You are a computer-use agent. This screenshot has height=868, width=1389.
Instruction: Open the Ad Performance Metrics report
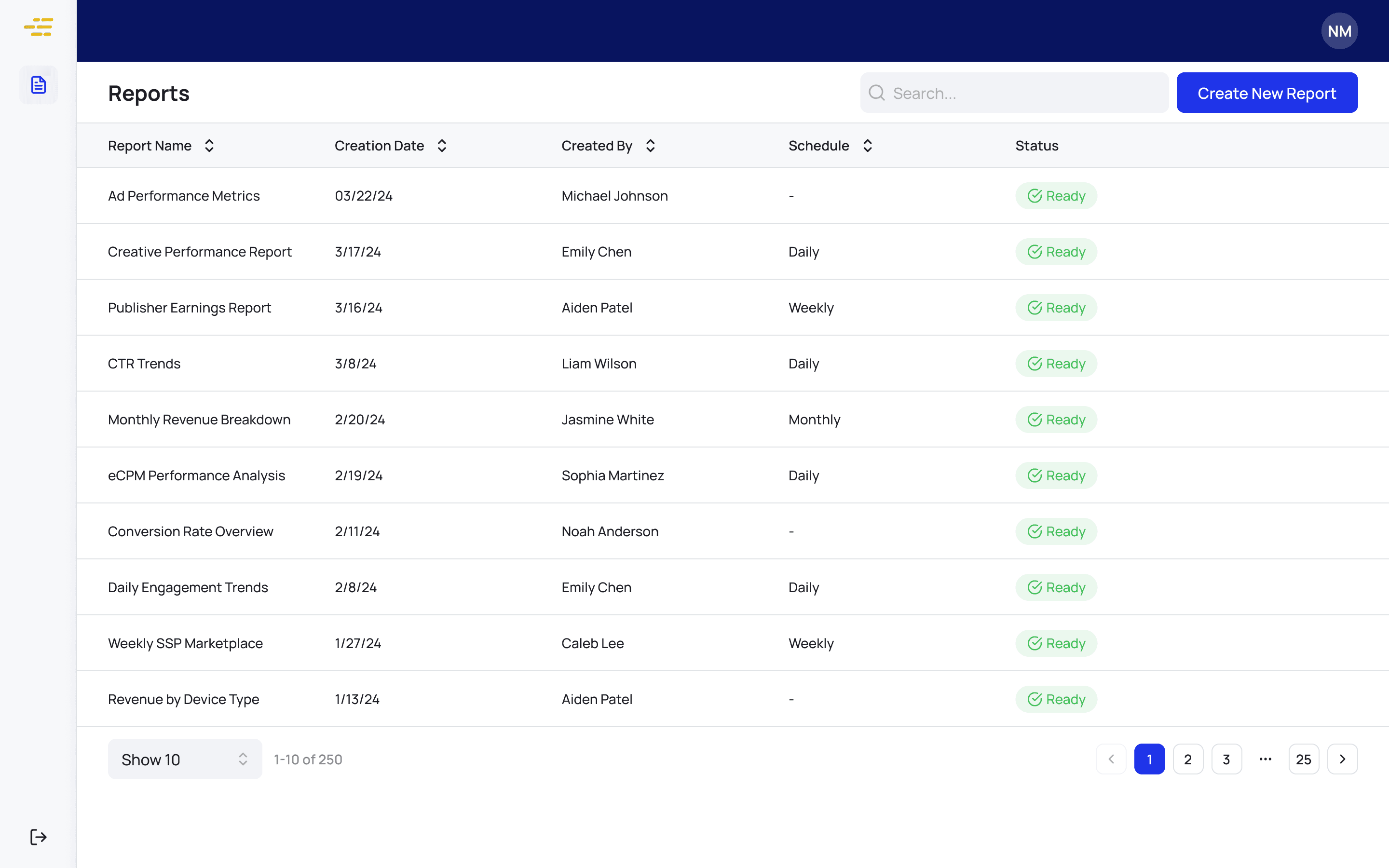(184, 196)
